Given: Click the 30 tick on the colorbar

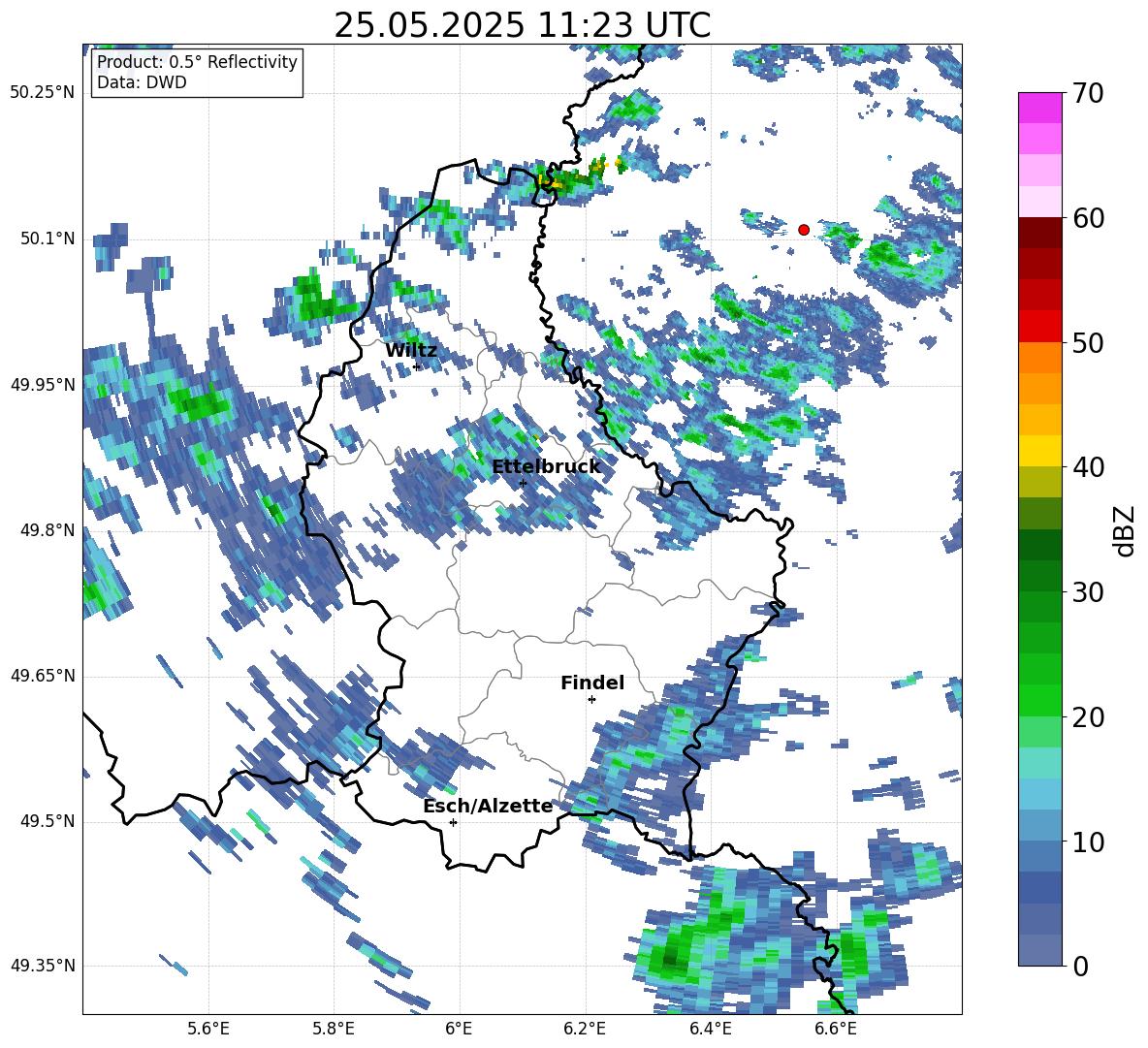Looking at the screenshot, I should 1088,592.
